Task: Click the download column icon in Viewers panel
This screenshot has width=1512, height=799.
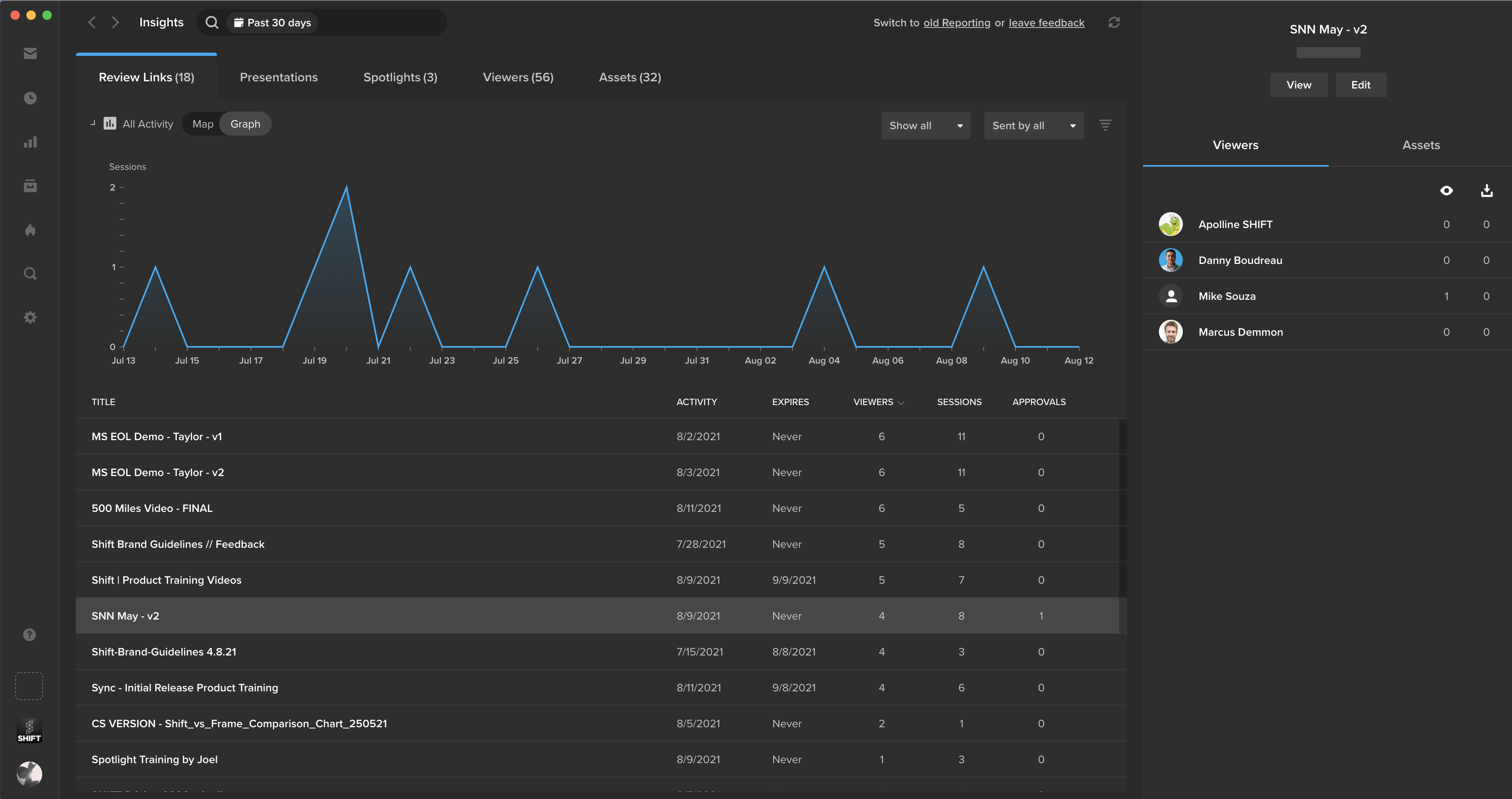Action: [1486, 190]
